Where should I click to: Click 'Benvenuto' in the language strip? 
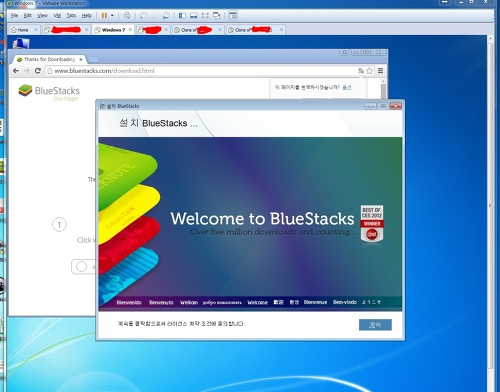pos(161,302)
